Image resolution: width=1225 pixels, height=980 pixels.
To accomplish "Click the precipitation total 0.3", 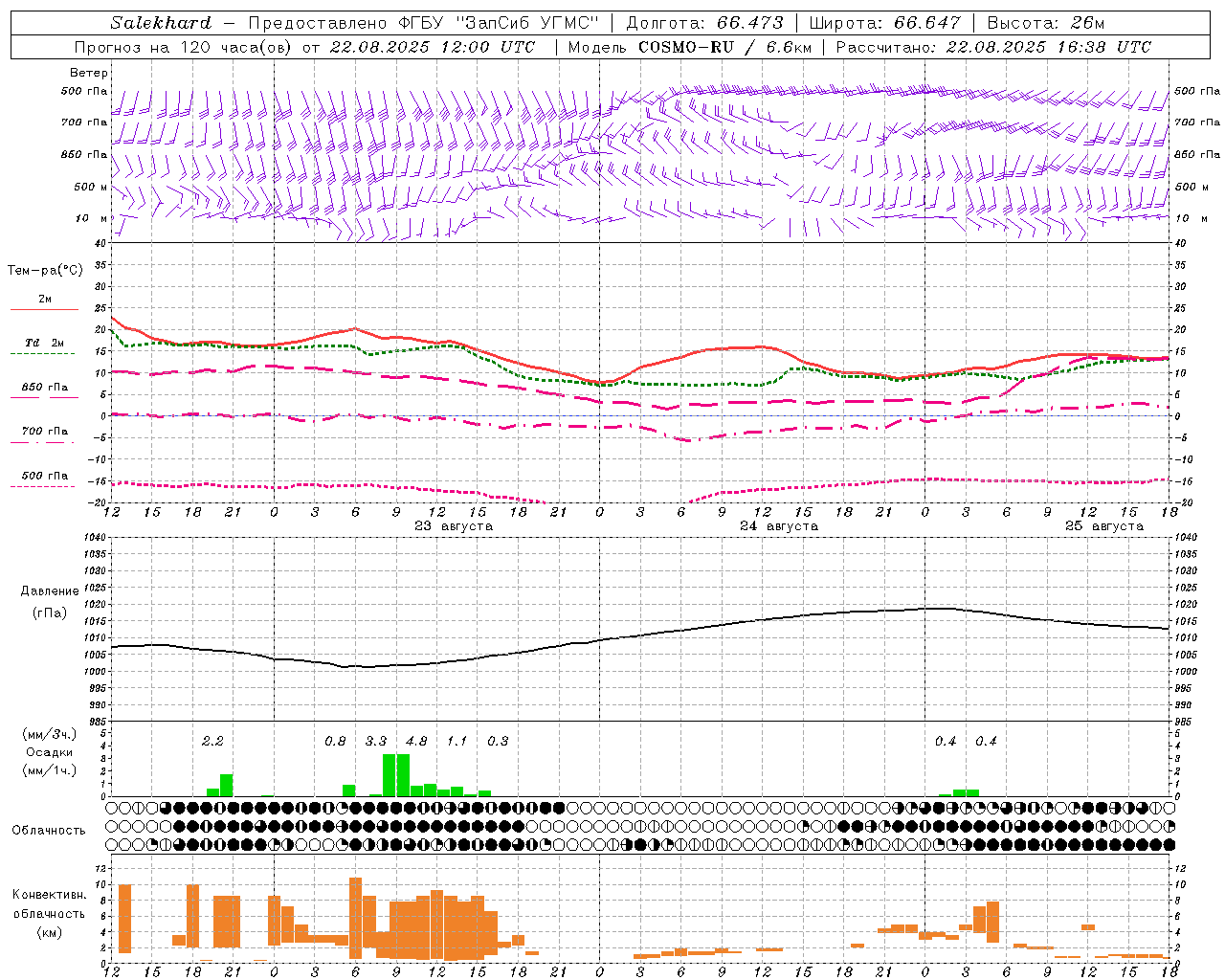I will [498, 741].
